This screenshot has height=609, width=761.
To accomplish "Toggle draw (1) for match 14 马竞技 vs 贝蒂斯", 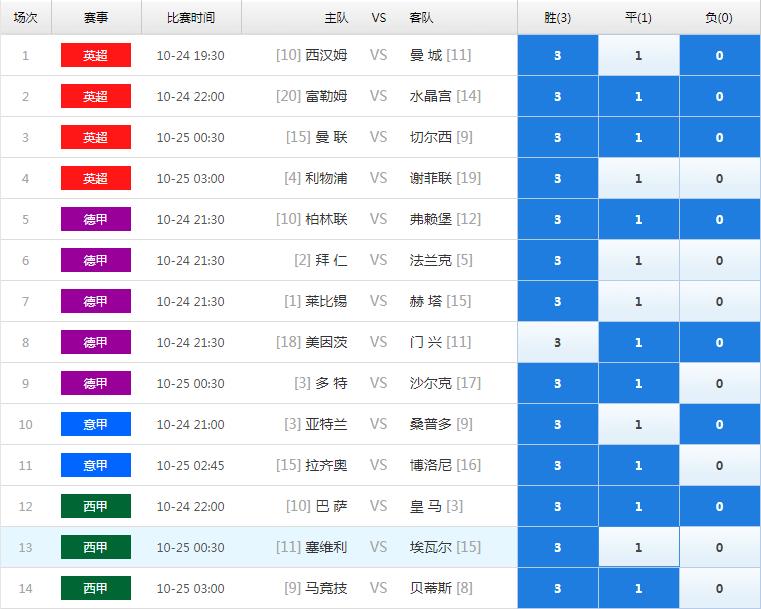I will pos(639,588).
